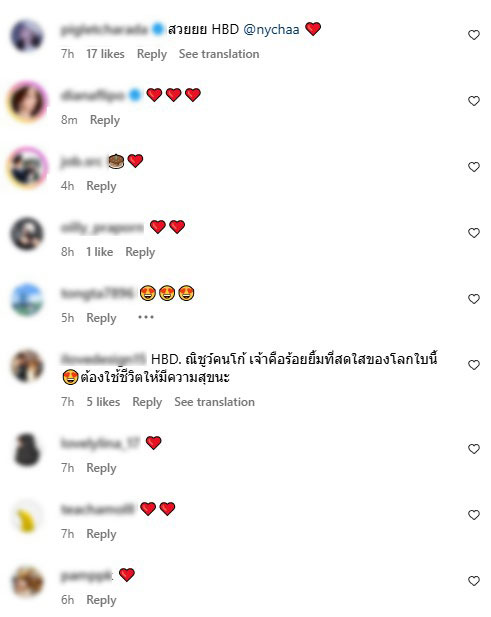Like the 6h single heart comment

[x=474, y=581]
